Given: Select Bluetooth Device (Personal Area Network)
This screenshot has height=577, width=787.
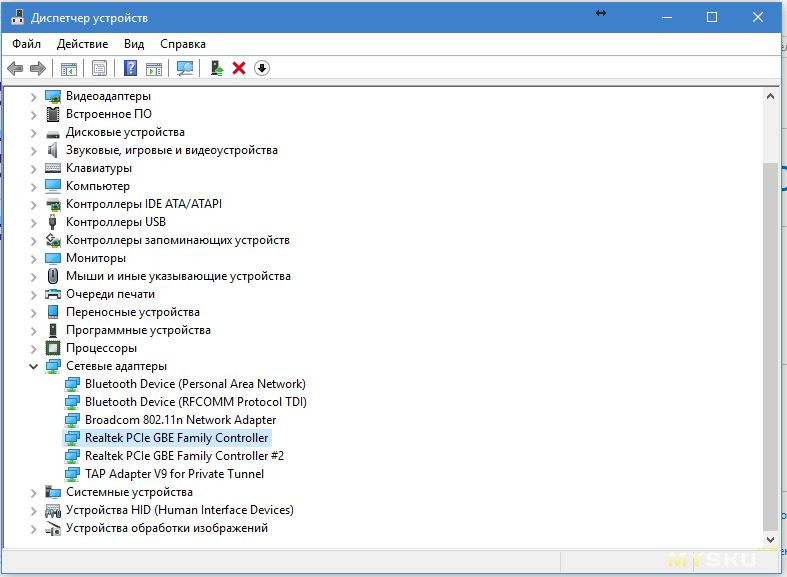Looking at the screenshot, I should pos(195,384).
